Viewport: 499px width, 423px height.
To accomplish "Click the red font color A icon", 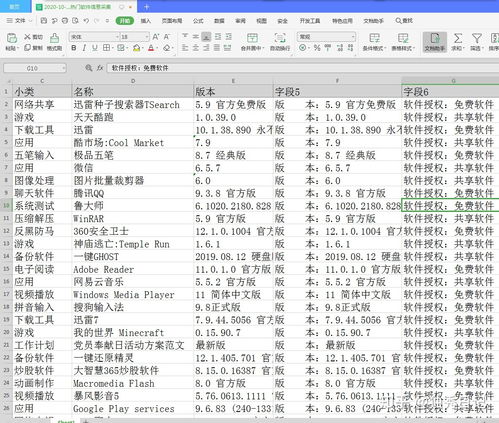I will [151, 48].
